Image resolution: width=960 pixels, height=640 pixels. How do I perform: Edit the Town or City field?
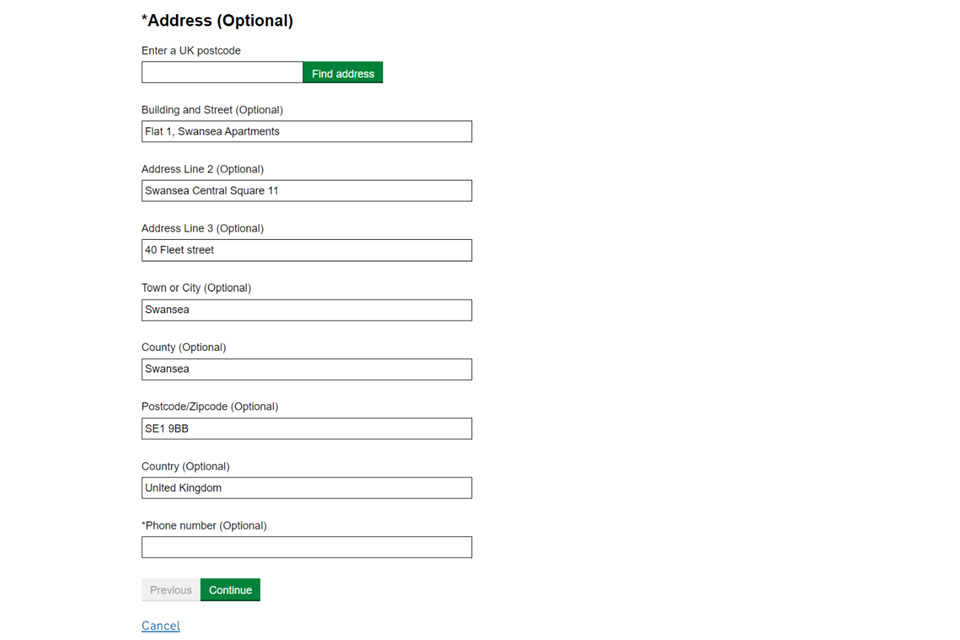pos(306,310)
